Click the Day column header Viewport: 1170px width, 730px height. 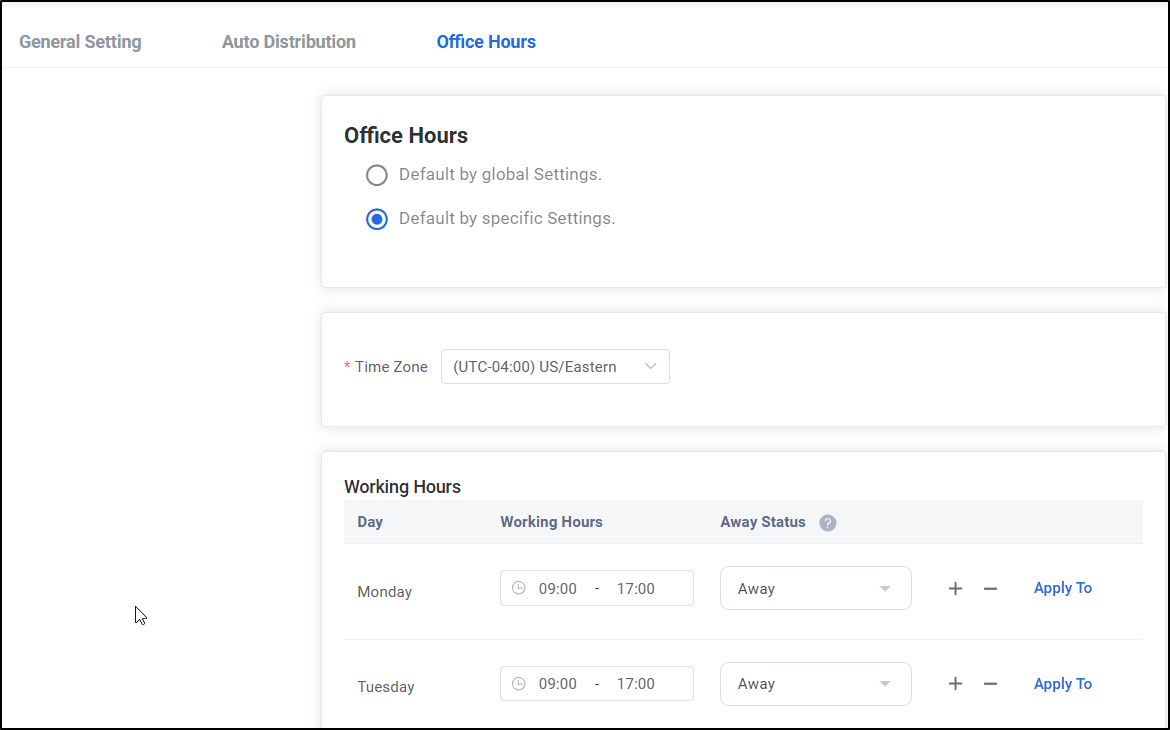(370, 522)
